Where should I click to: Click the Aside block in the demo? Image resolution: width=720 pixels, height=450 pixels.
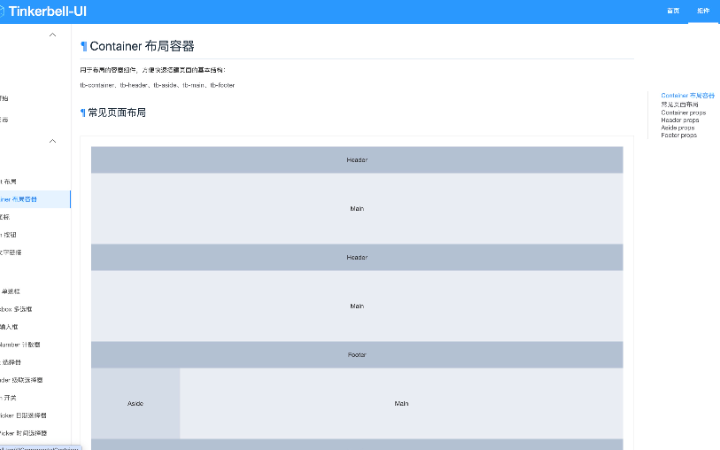[x=135, y=404]
